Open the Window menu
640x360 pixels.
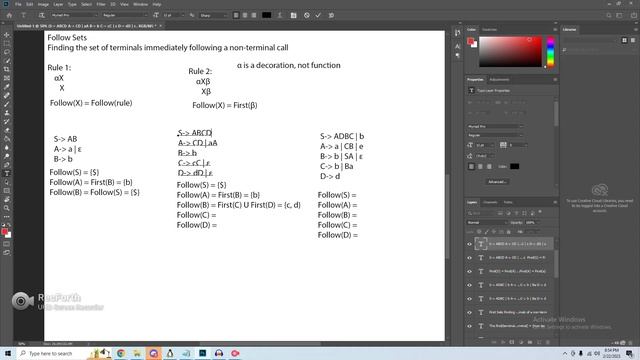(140, 4)
